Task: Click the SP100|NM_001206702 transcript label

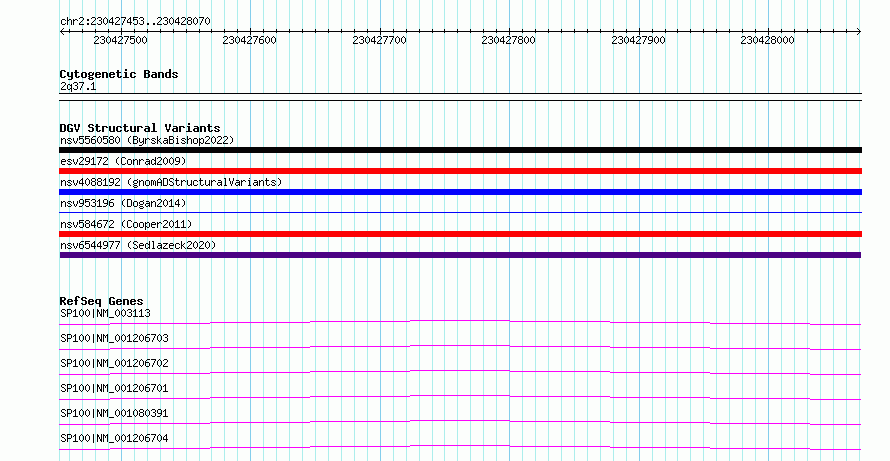Action: (114, 363)
